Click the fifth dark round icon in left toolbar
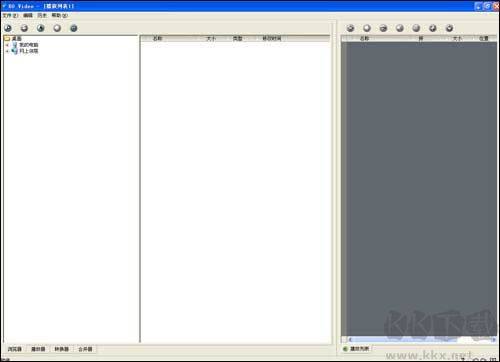The image size is (500, 362). (74, 28)
